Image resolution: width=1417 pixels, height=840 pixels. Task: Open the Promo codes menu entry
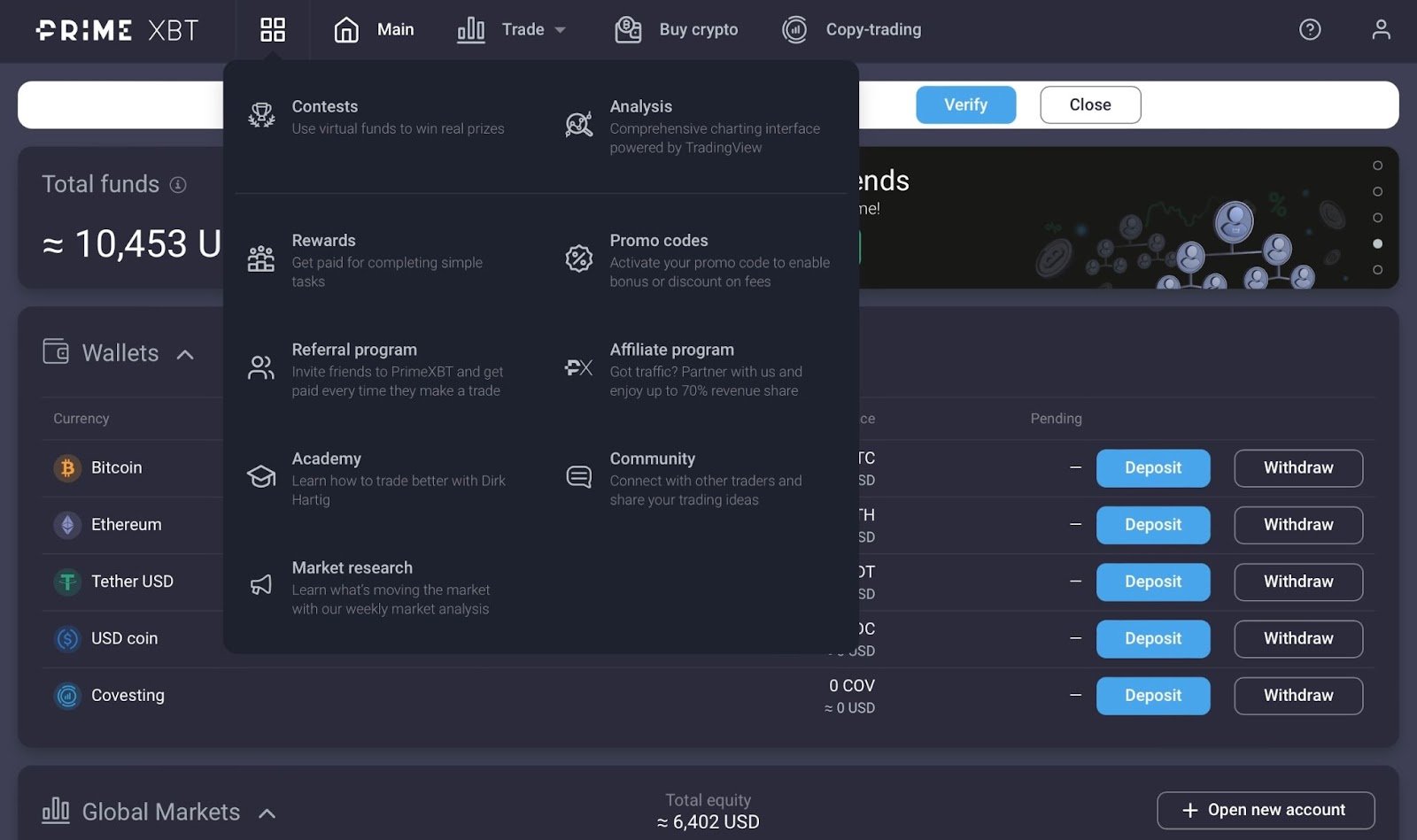[700, 260]
